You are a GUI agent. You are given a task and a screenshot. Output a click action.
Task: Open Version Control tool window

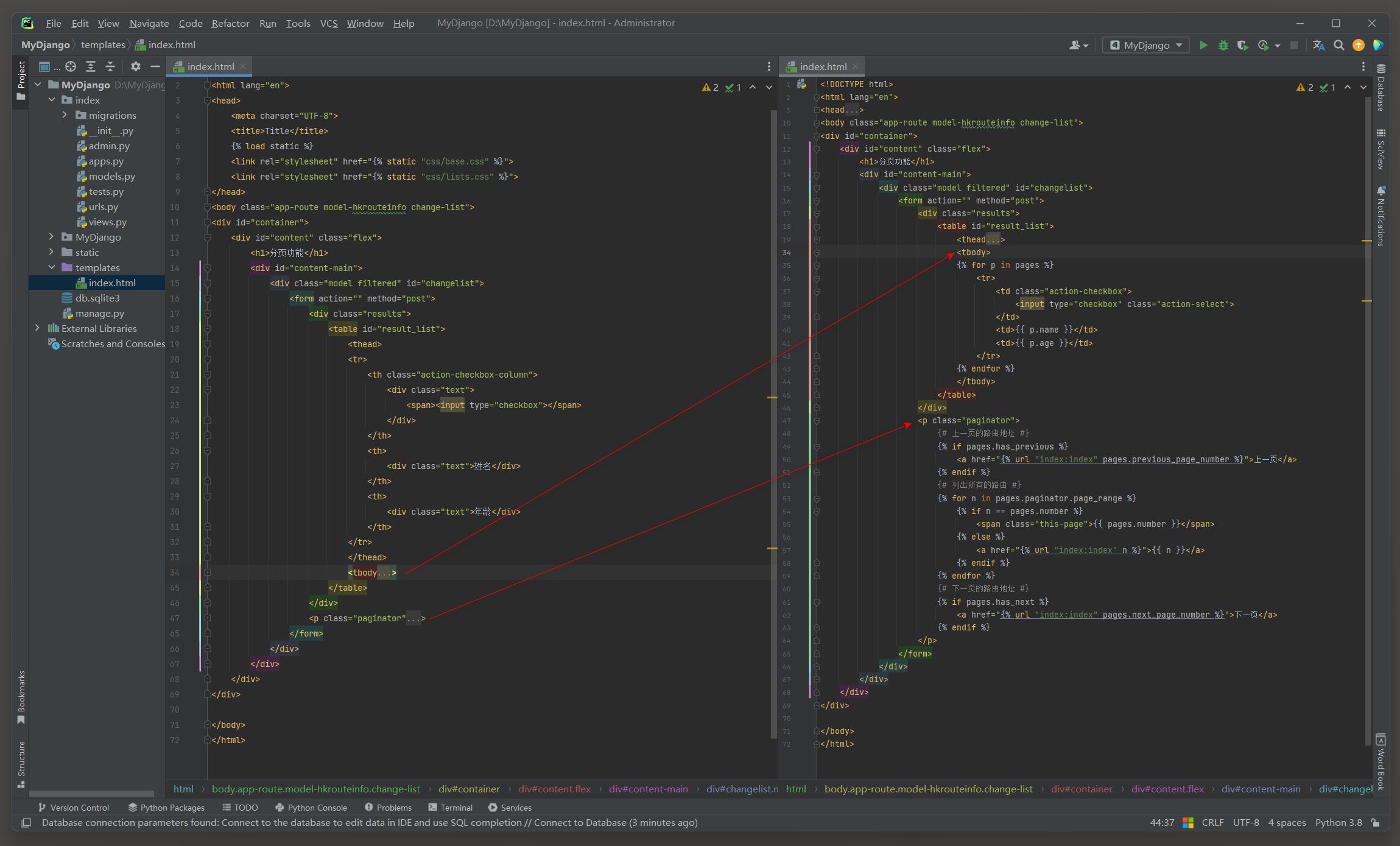(73, 808)
